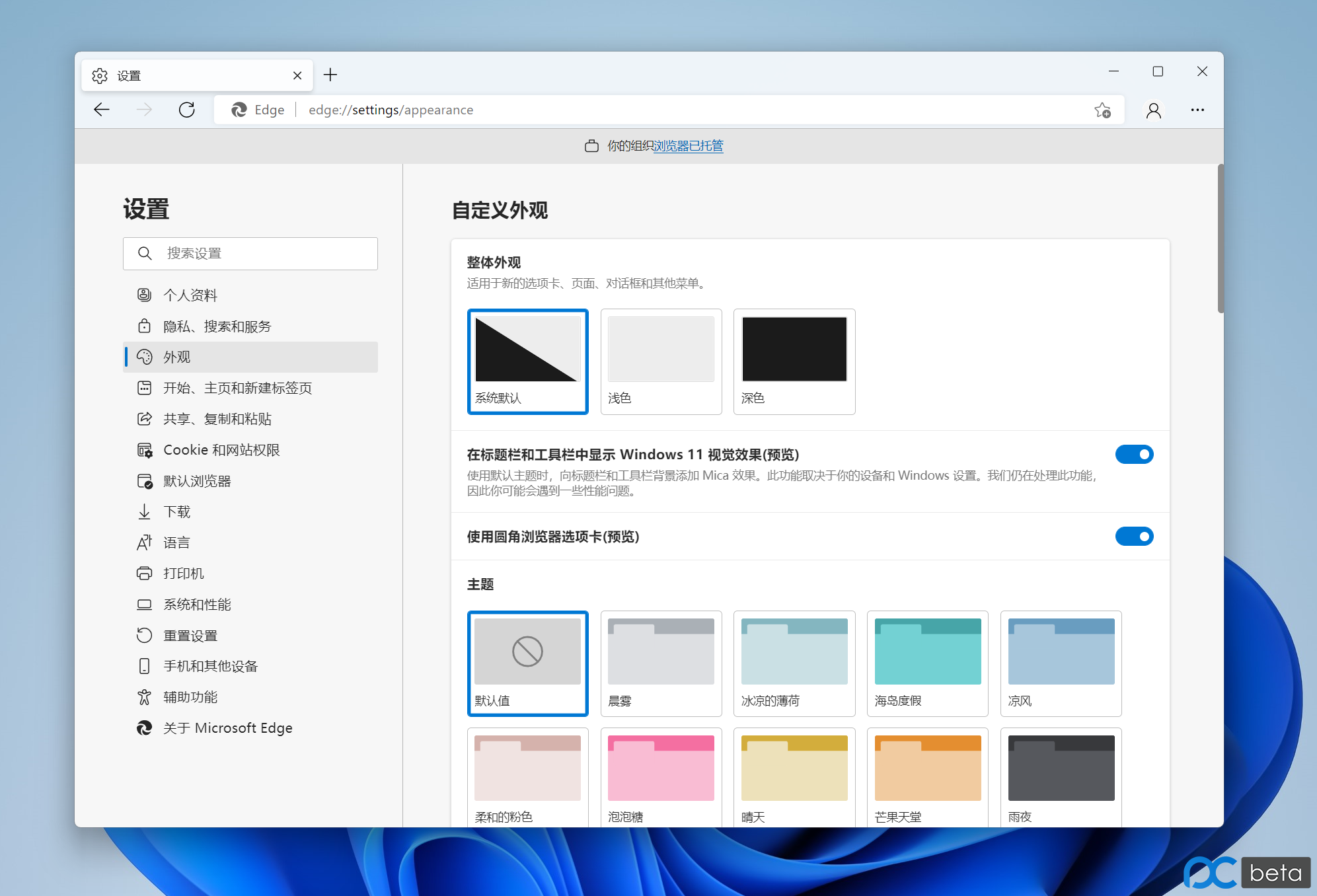Go back with the back arrow
The image size is (1317, 896).
pos(102,110)
